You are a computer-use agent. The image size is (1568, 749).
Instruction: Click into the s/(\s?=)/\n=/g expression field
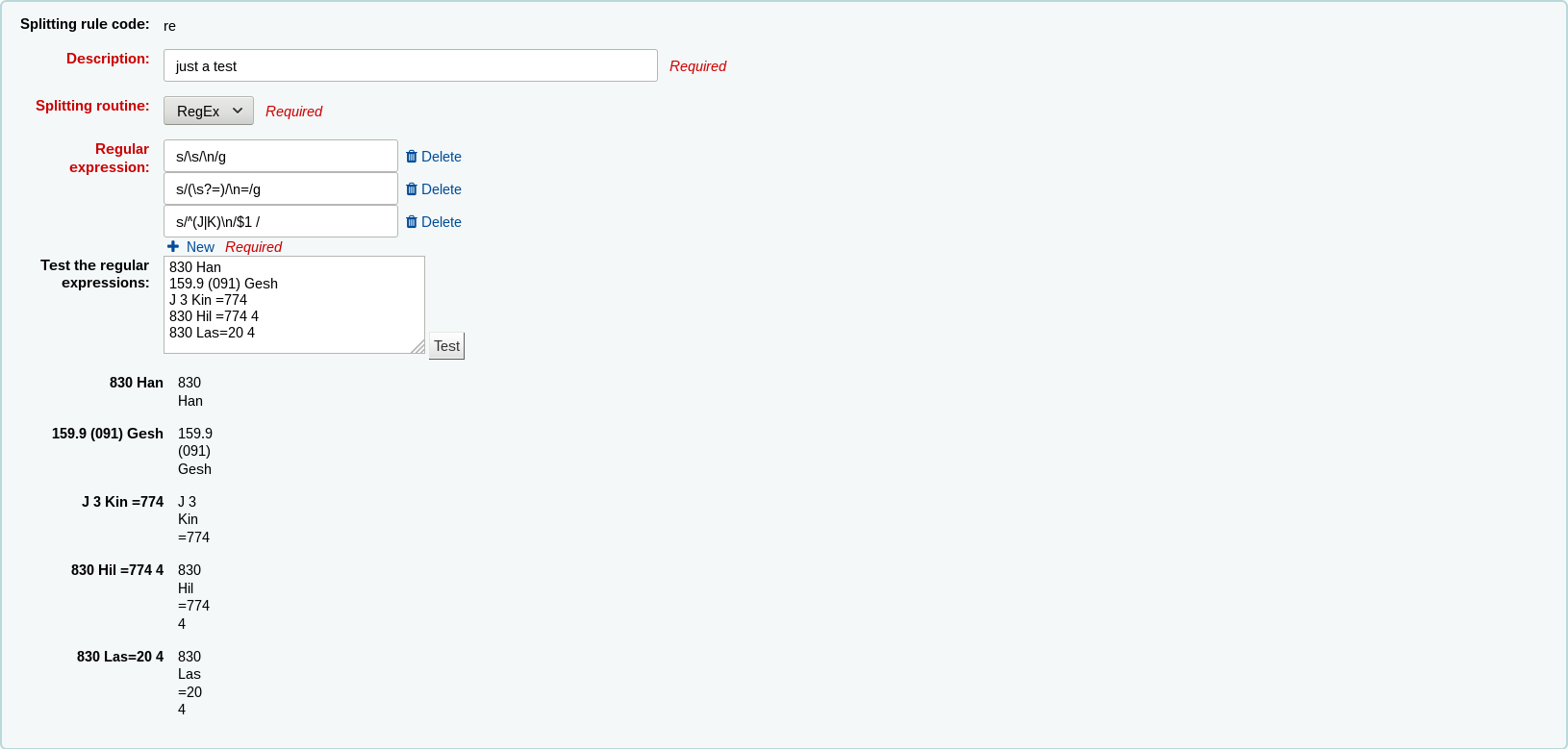point(280,189)
